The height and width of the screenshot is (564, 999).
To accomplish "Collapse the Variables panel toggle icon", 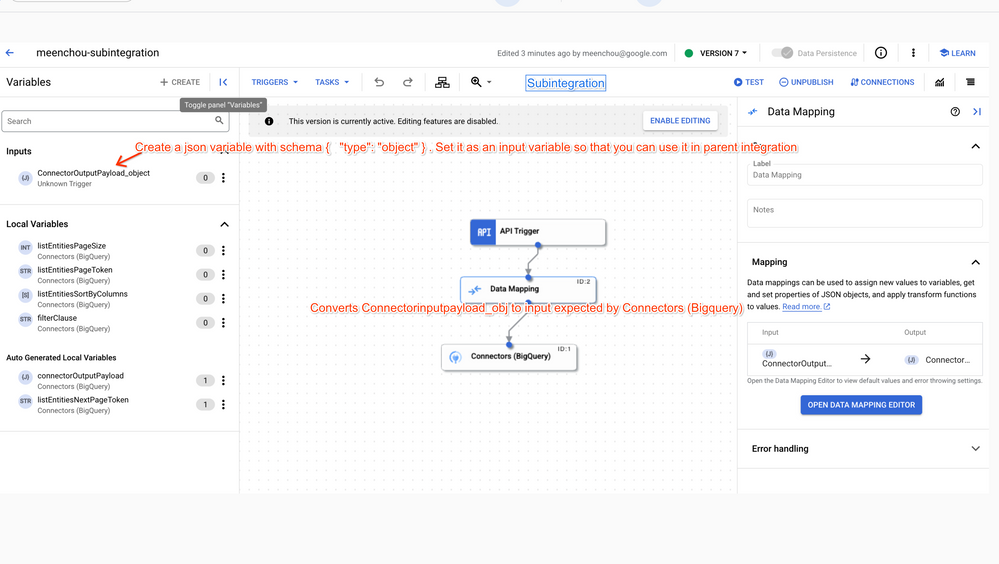I will pos(223,82).
